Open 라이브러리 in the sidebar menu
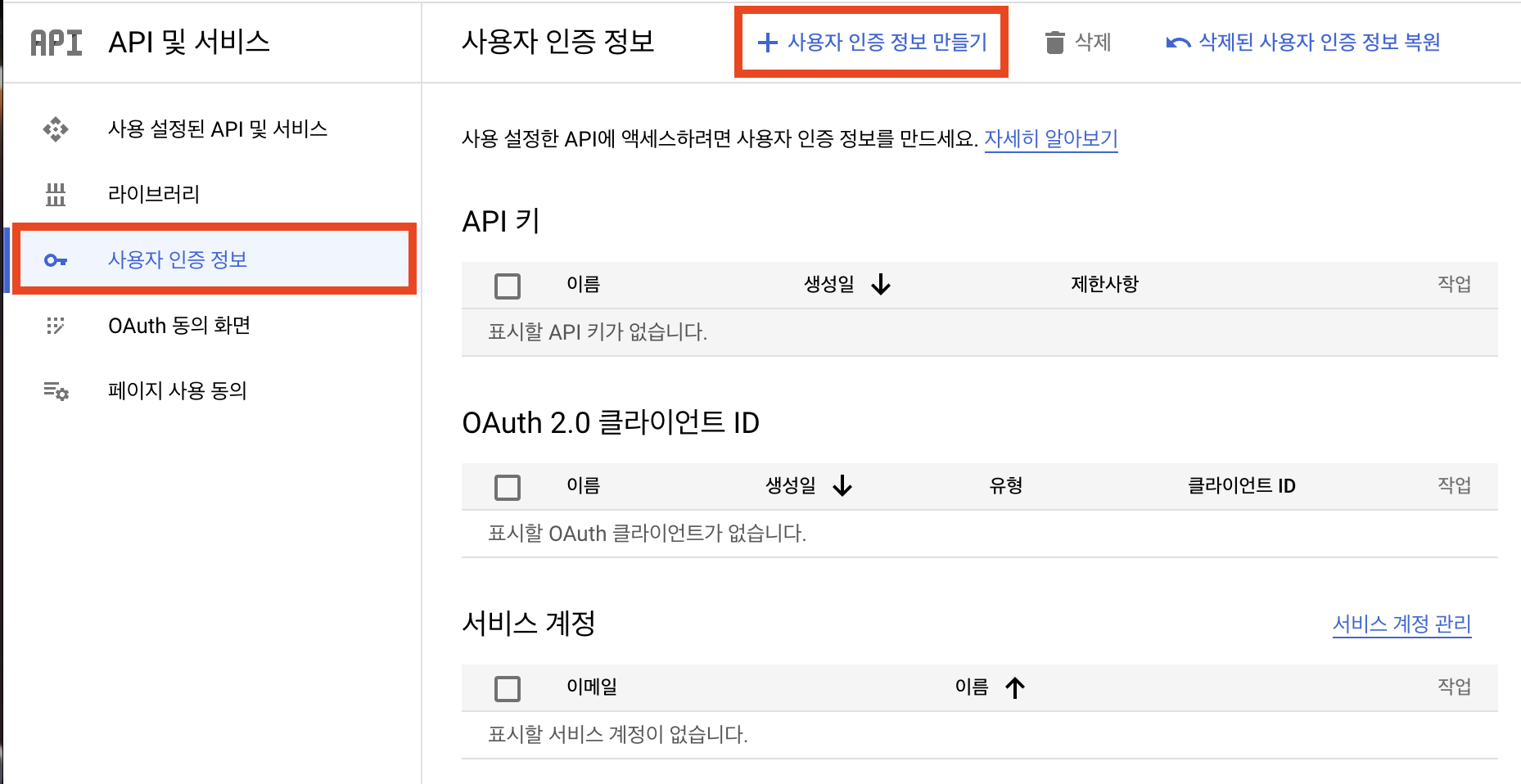The height and width of the screenshot is (784, 1521). pyautogui.click(x=154, y=195)
